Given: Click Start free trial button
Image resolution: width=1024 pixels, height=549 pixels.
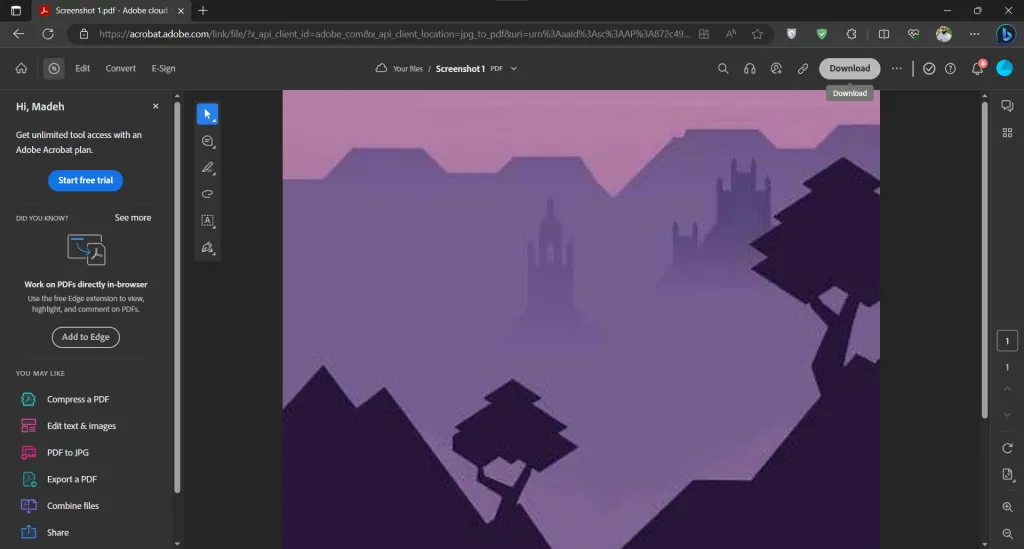Looking at the screenshot, I should (x=86, y=180).
